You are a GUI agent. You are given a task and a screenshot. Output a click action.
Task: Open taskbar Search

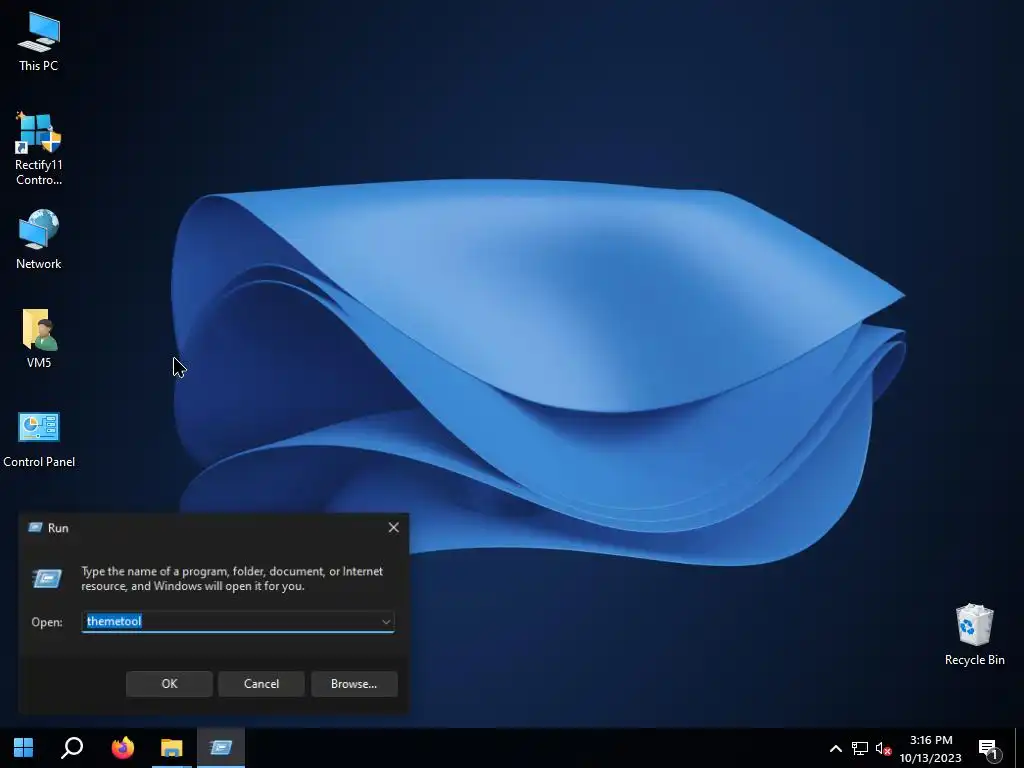click(x=72, y=748)
